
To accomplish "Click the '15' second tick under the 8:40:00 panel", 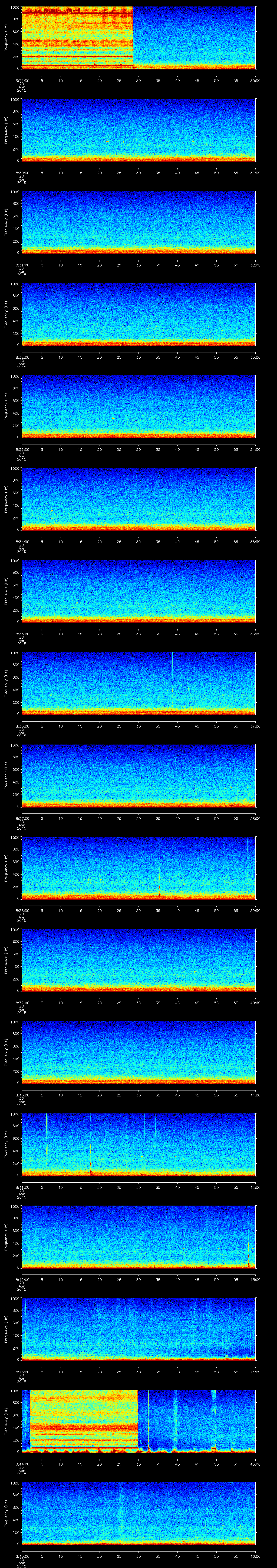I will pos(80,1095).
